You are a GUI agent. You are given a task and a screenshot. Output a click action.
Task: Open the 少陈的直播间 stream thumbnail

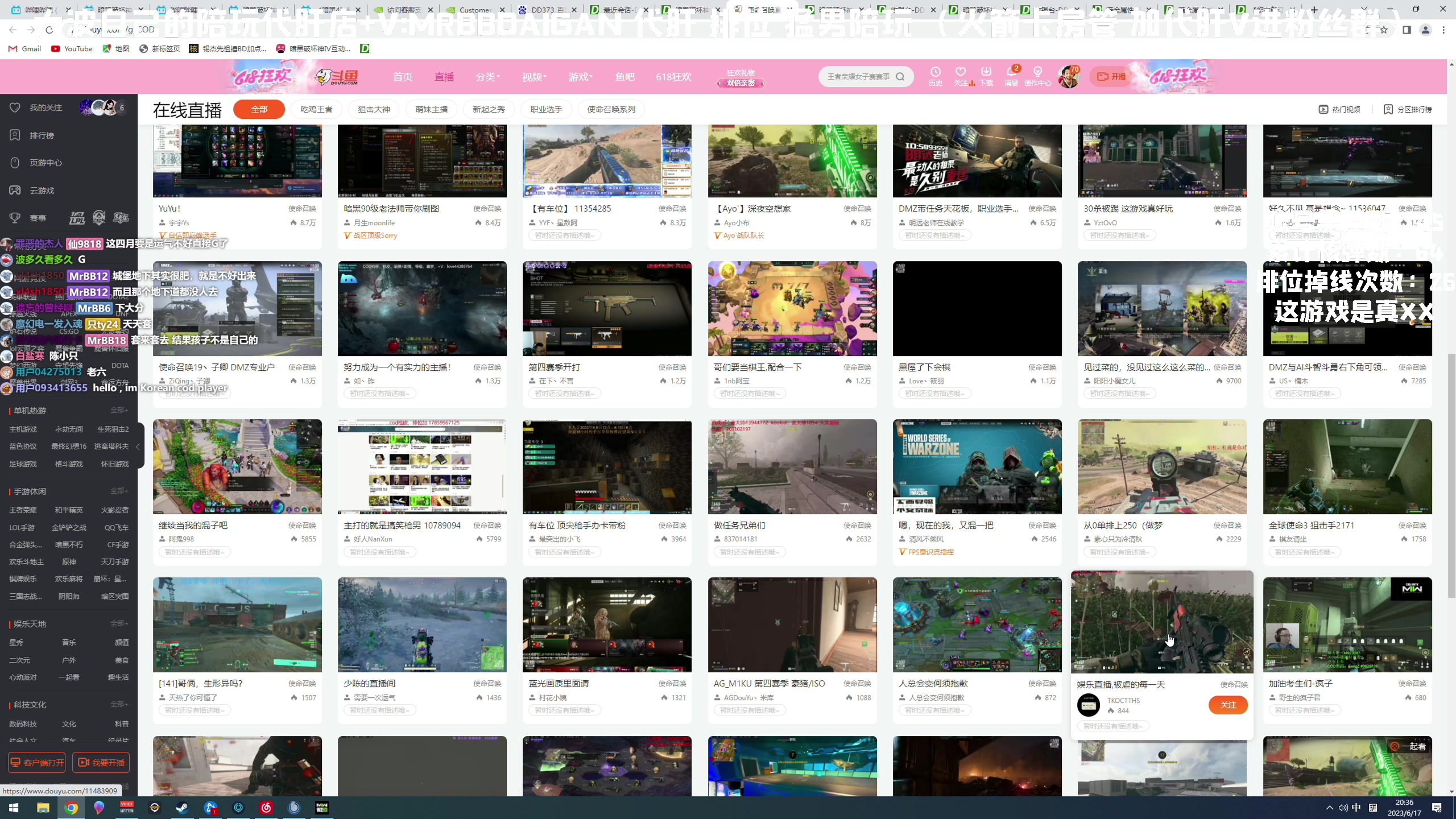[422, 625]
